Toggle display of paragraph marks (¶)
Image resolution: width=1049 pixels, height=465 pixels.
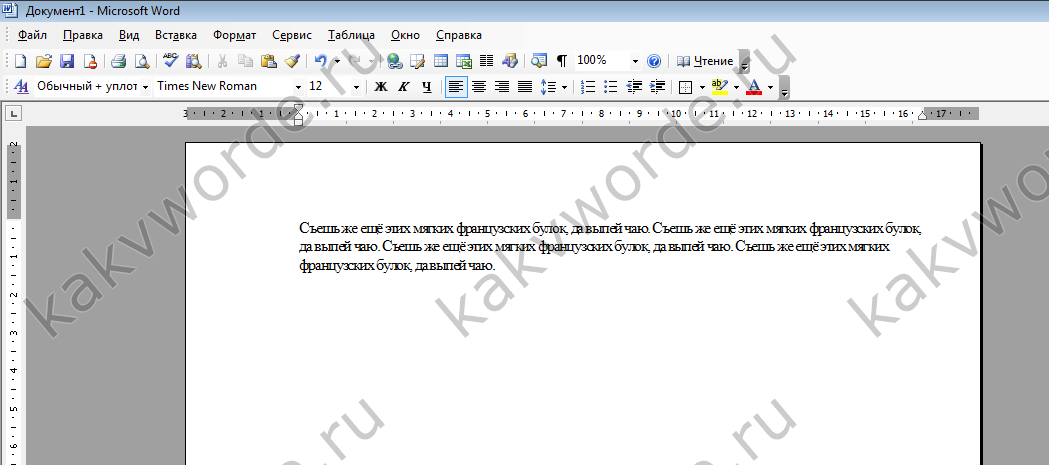(562, 61)
